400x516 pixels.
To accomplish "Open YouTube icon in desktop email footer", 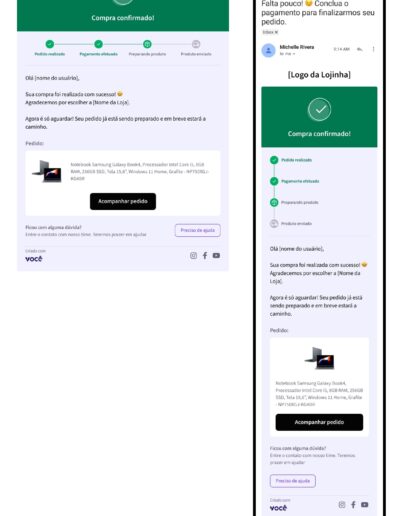I will [216, 256].
